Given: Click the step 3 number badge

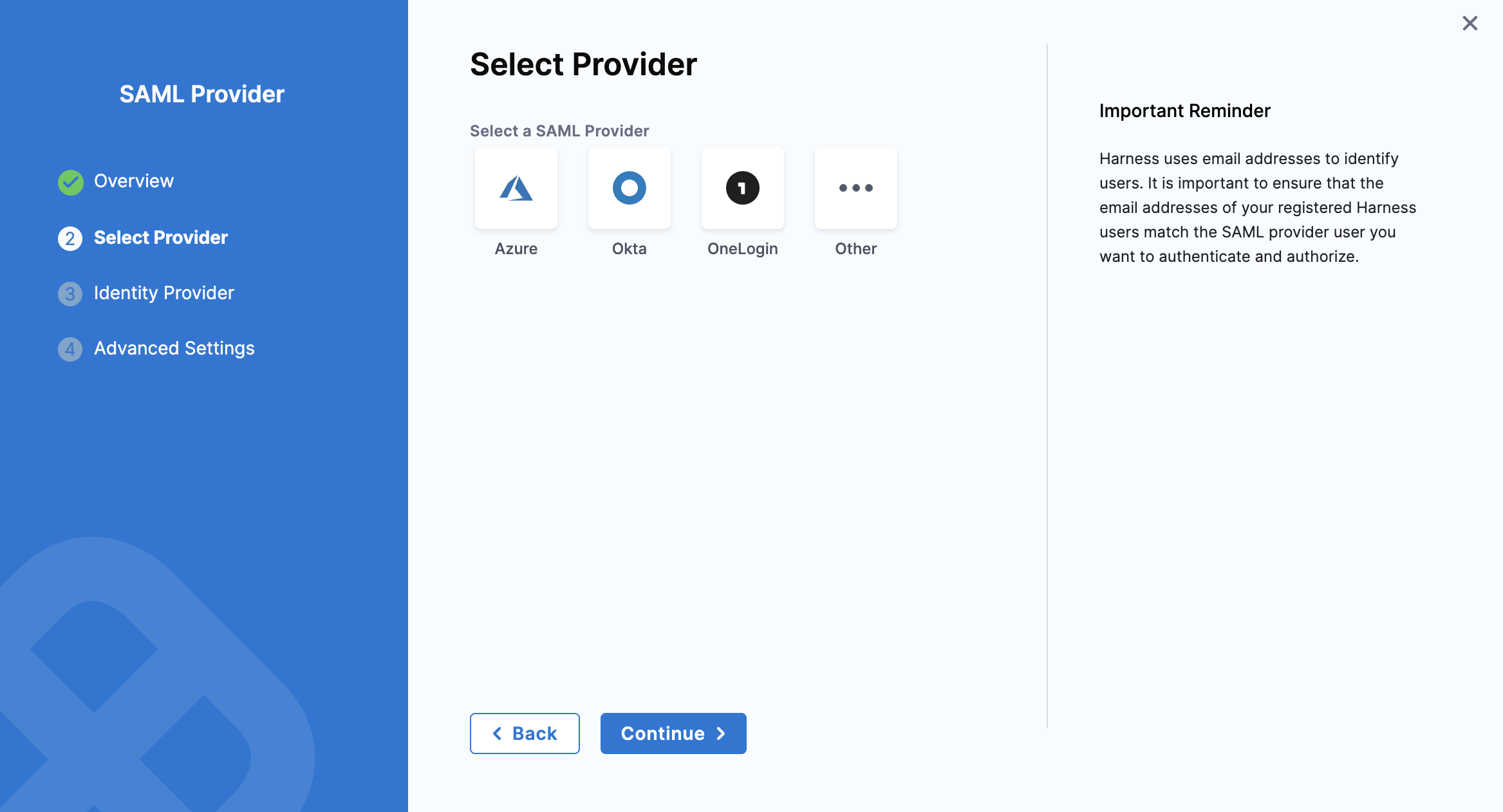Looking at the screenshot, I should pyautogui.click(x=70, y=294).
